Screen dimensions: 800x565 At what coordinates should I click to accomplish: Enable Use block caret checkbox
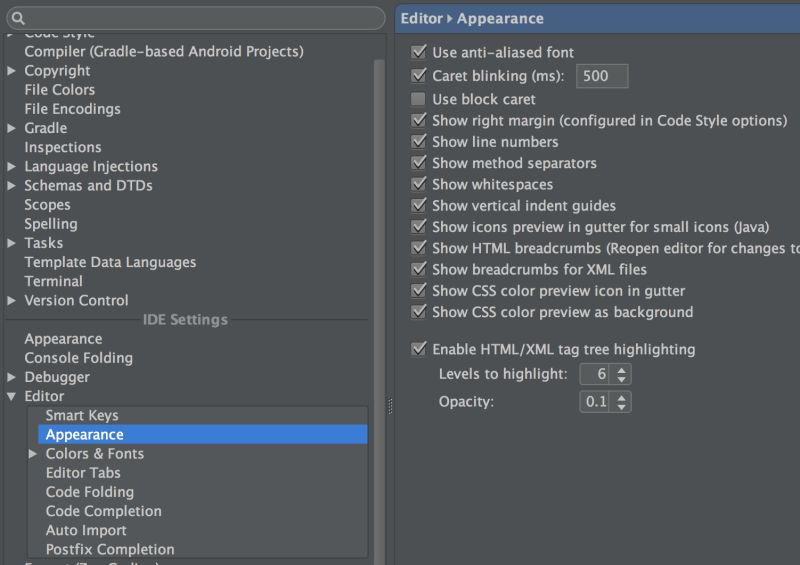418,99
